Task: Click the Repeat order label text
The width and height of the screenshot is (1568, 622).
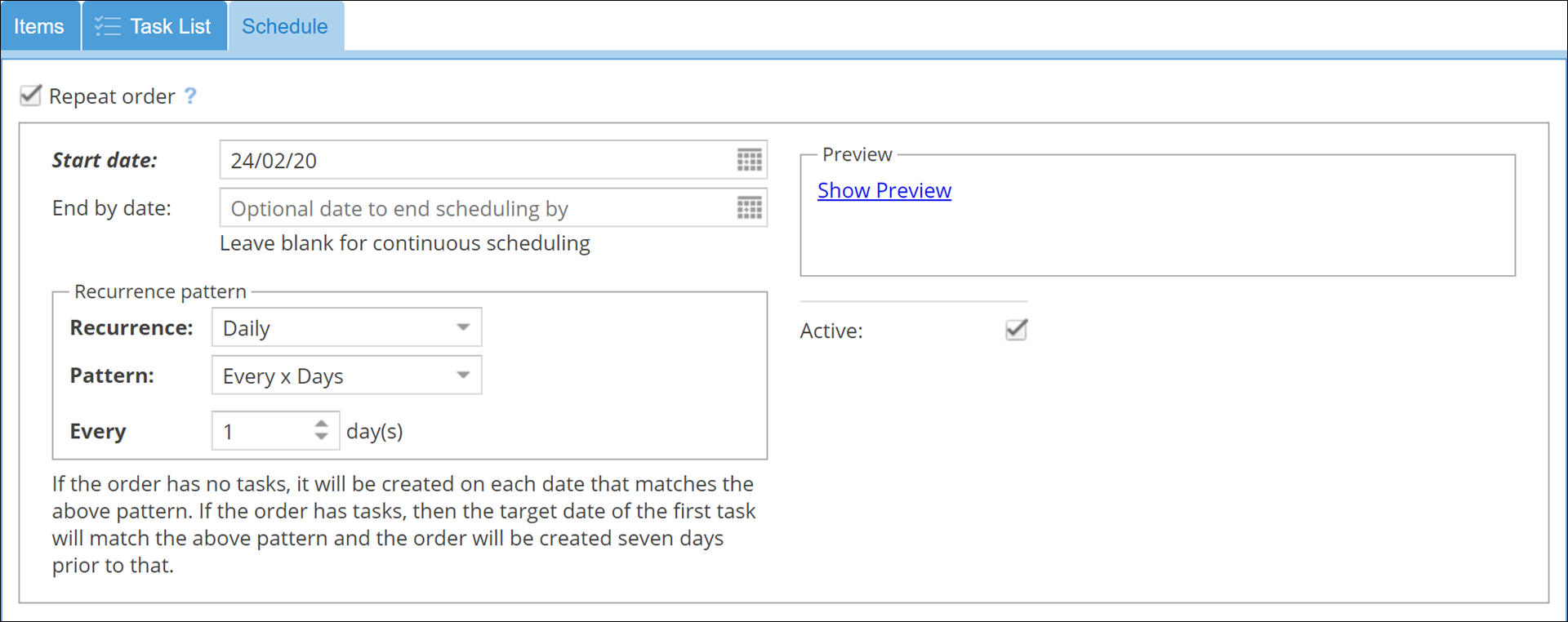Action: coord(112,96)
